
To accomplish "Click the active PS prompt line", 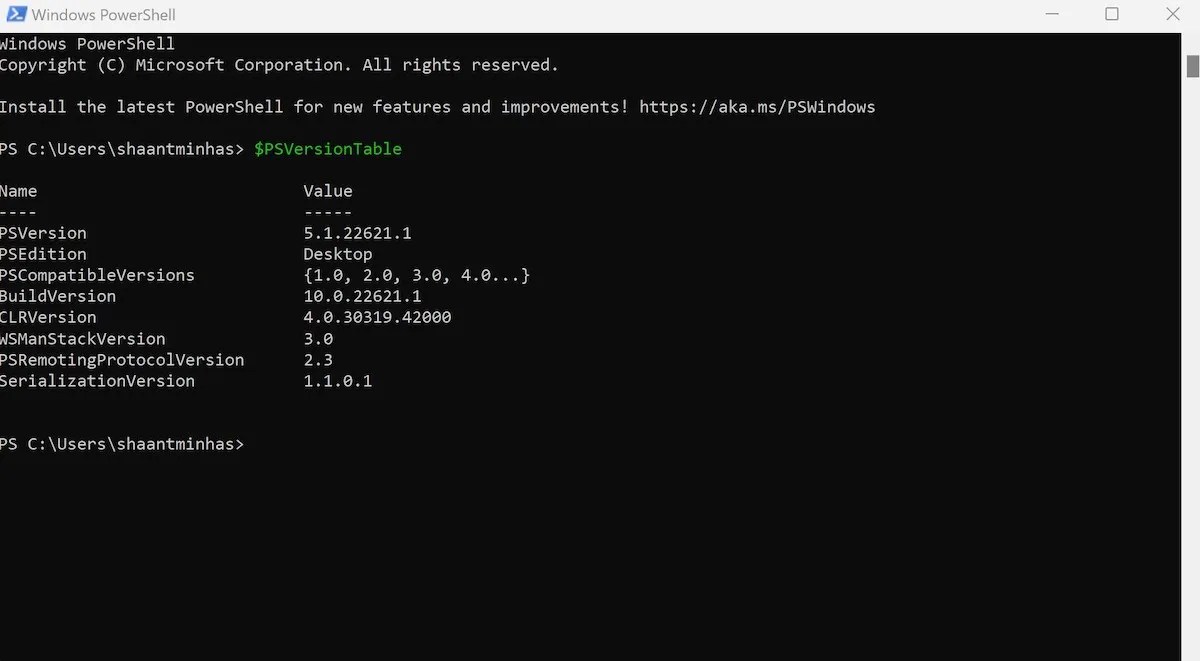I will tap(122, 443).
